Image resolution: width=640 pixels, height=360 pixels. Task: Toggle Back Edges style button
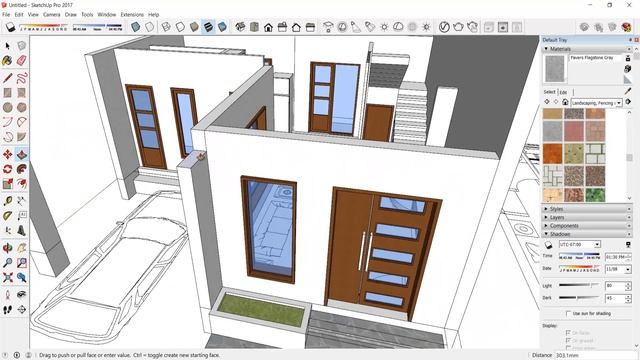[150, 27]
